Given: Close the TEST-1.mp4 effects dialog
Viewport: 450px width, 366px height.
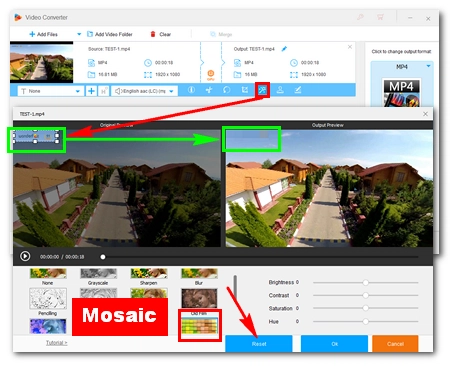Looking at the screenshot, I should [x=425, y=114].
